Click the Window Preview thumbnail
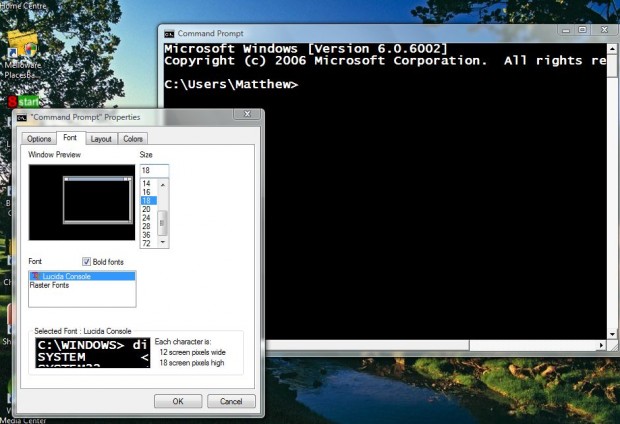This screenshot has height=424, width=620. click(x=82, y=203)
